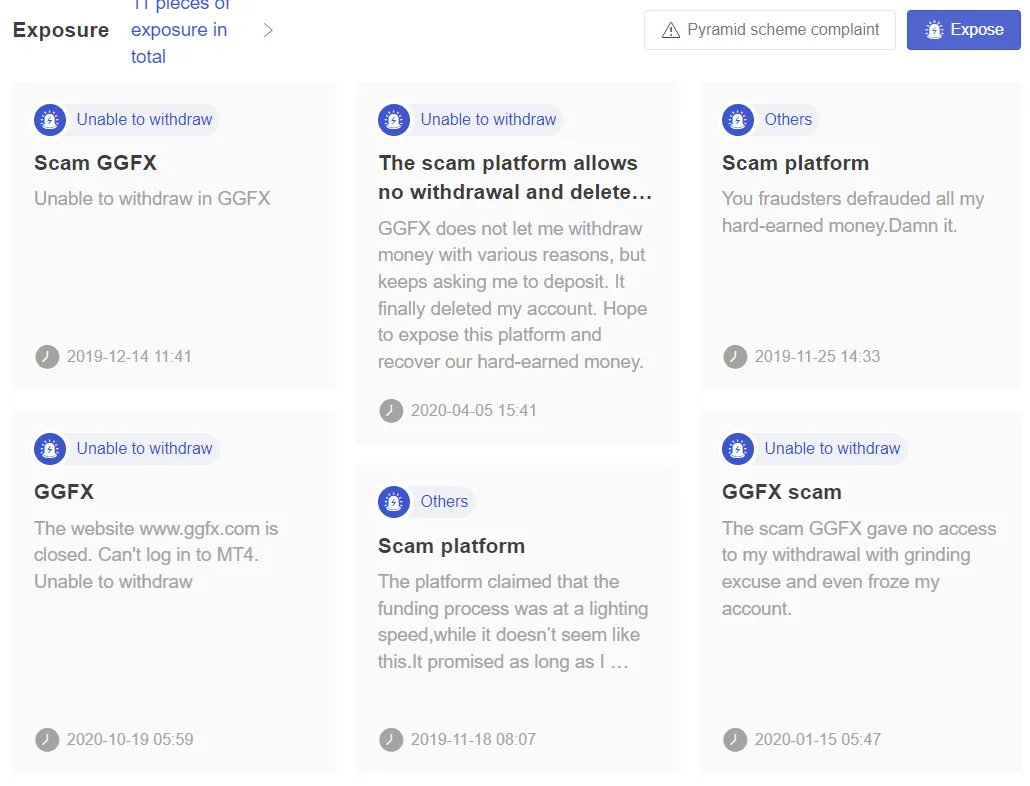This screenshot has width=1030, height=786.
Task: Expand exposure list with the chevron arrow
Action: pos(268,30)
